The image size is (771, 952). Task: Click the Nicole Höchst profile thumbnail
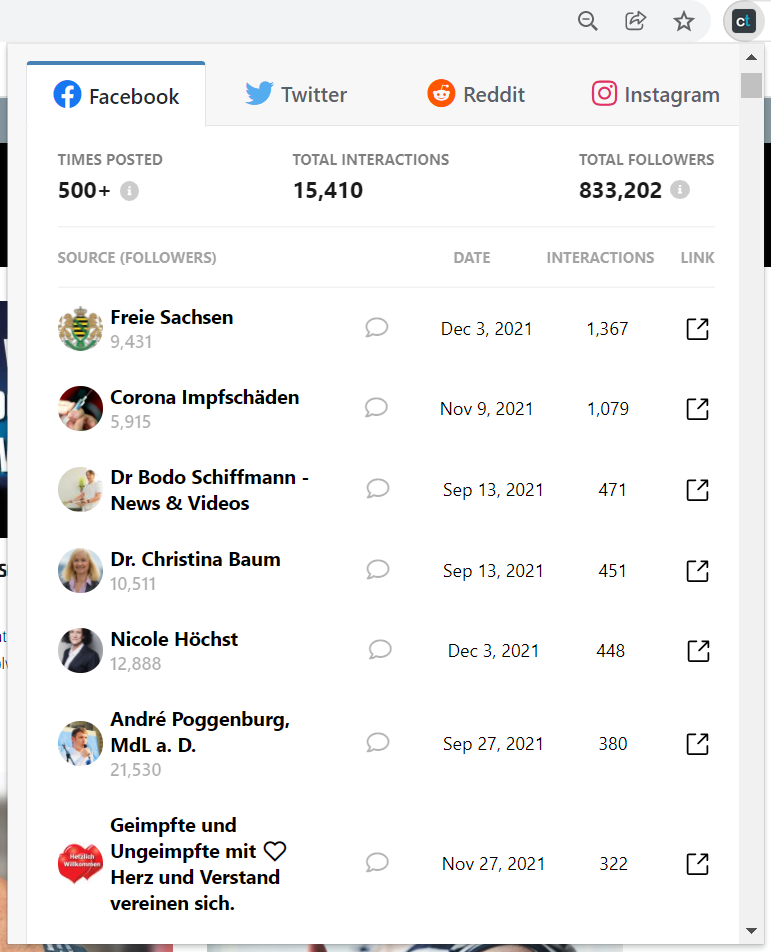(80, 651)
